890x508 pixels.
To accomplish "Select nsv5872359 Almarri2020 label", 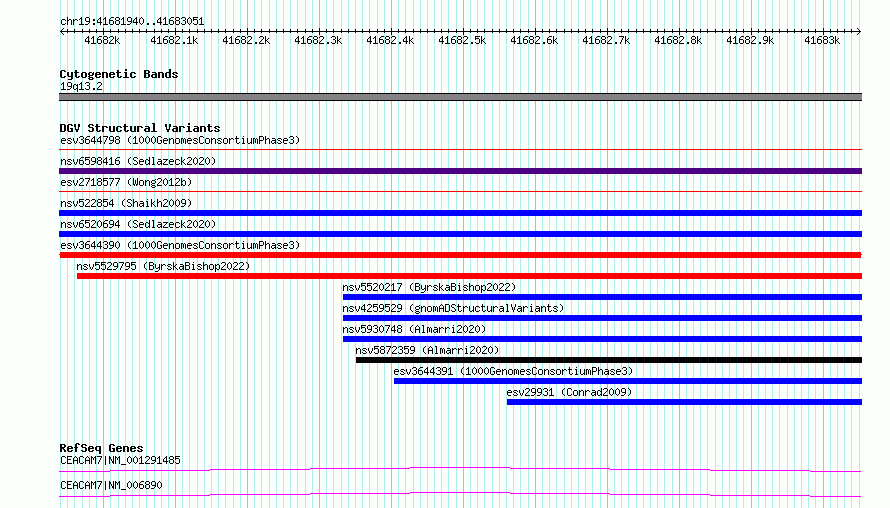I will 427,350.
